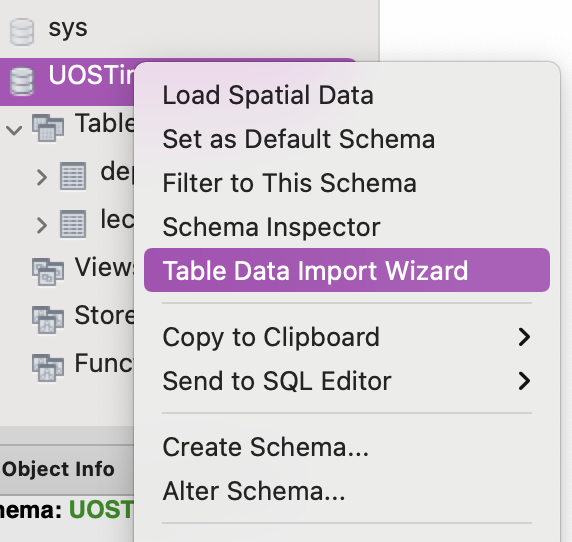Click the Functions folder icon
The width and height of the screenshot is (572, 542).
[x=48, y=368]
